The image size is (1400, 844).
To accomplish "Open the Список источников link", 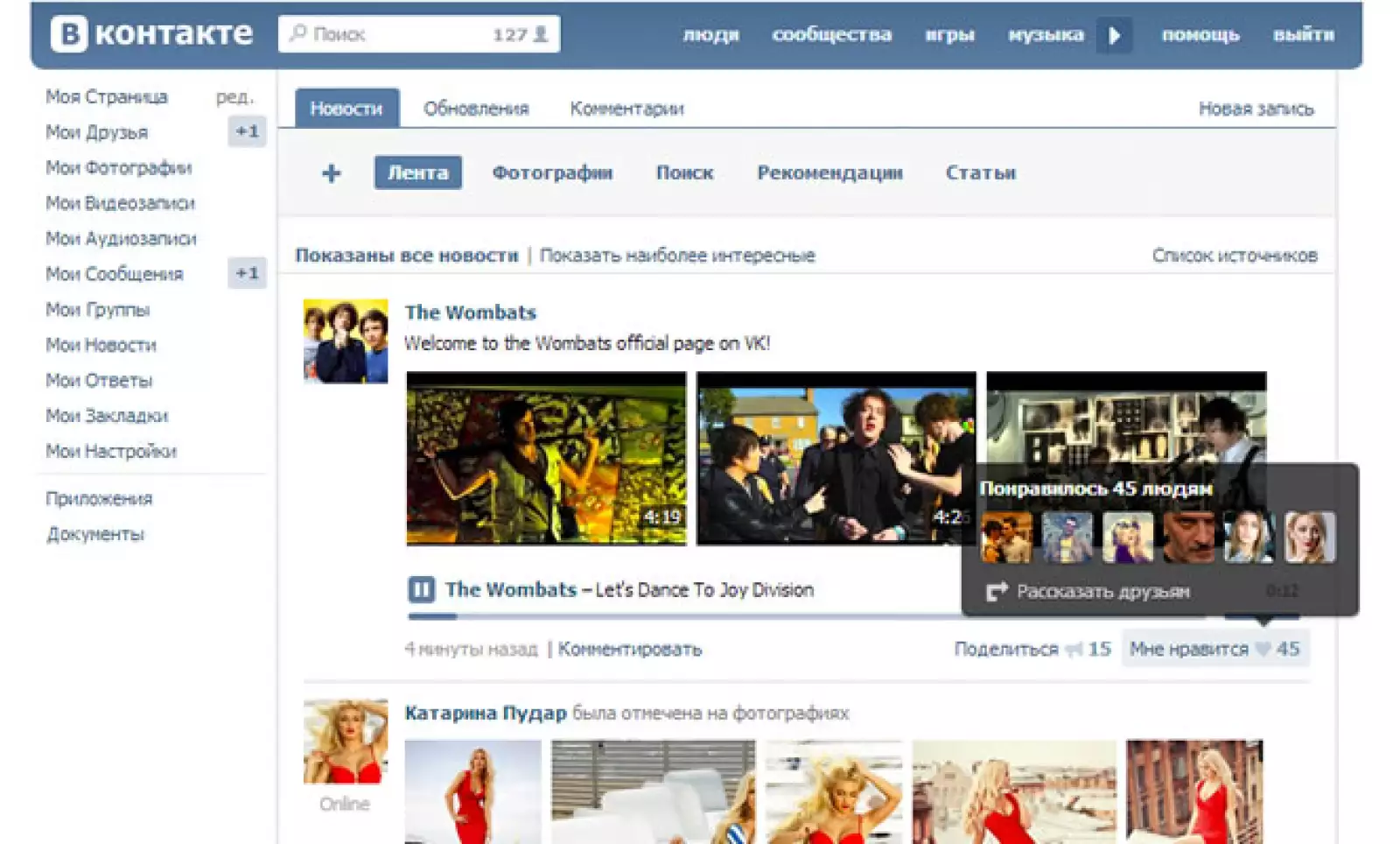I will click(1234, 256).
